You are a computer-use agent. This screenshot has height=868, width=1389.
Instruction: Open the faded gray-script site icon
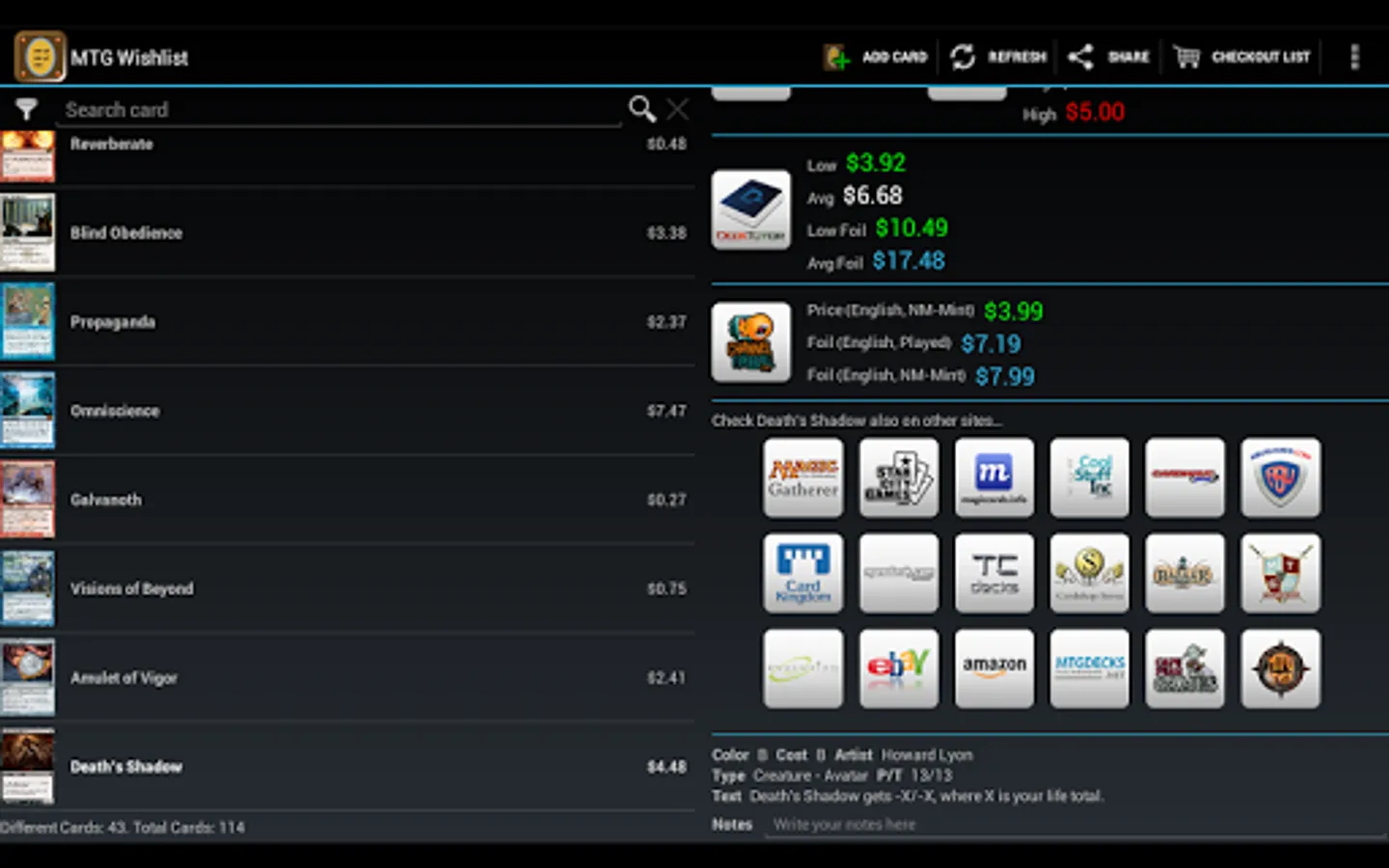pyautogui.click(x=899, y=574)
